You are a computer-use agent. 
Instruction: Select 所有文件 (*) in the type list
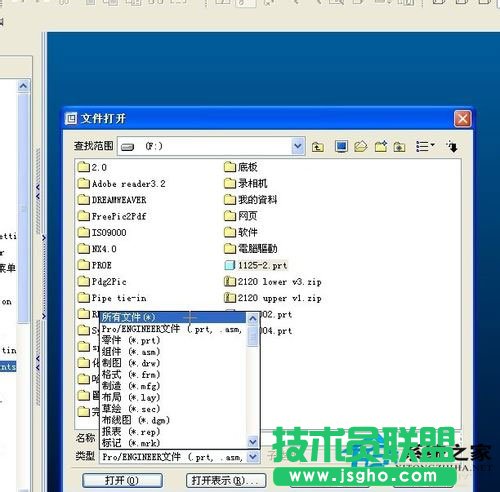tap(173, 317)
